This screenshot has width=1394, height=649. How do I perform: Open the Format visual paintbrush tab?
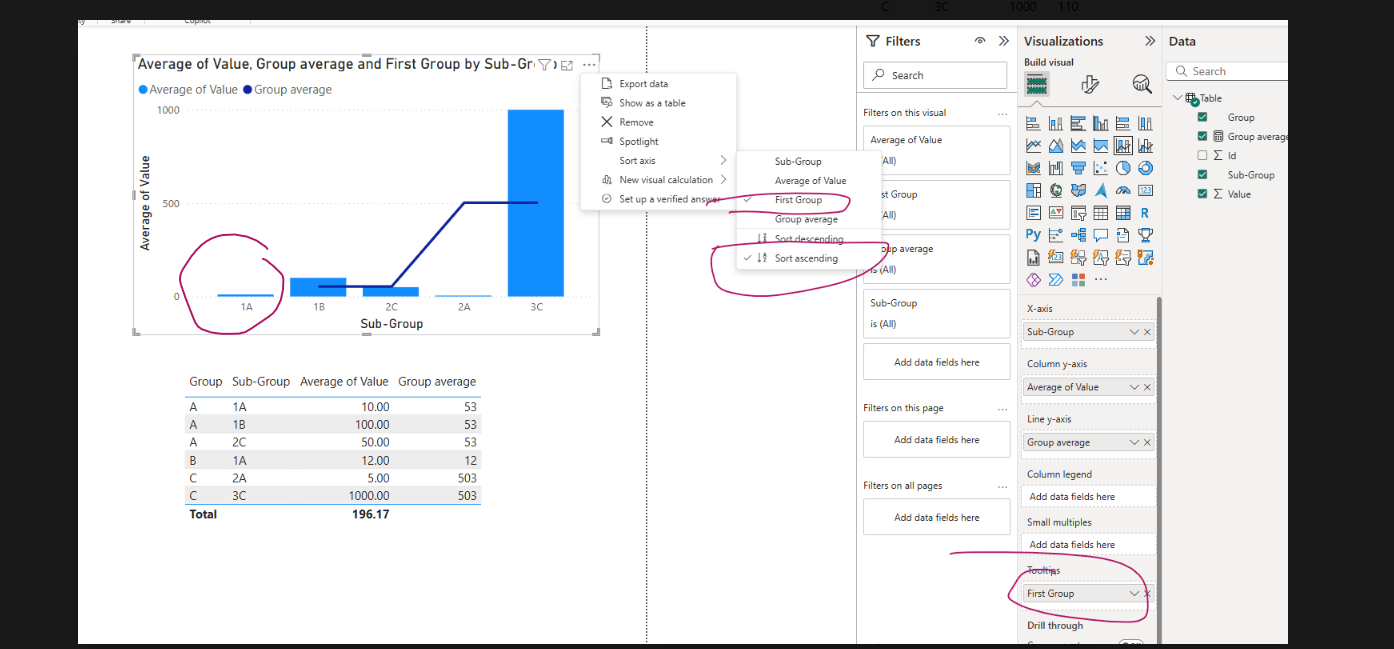tap(1090, 84)
